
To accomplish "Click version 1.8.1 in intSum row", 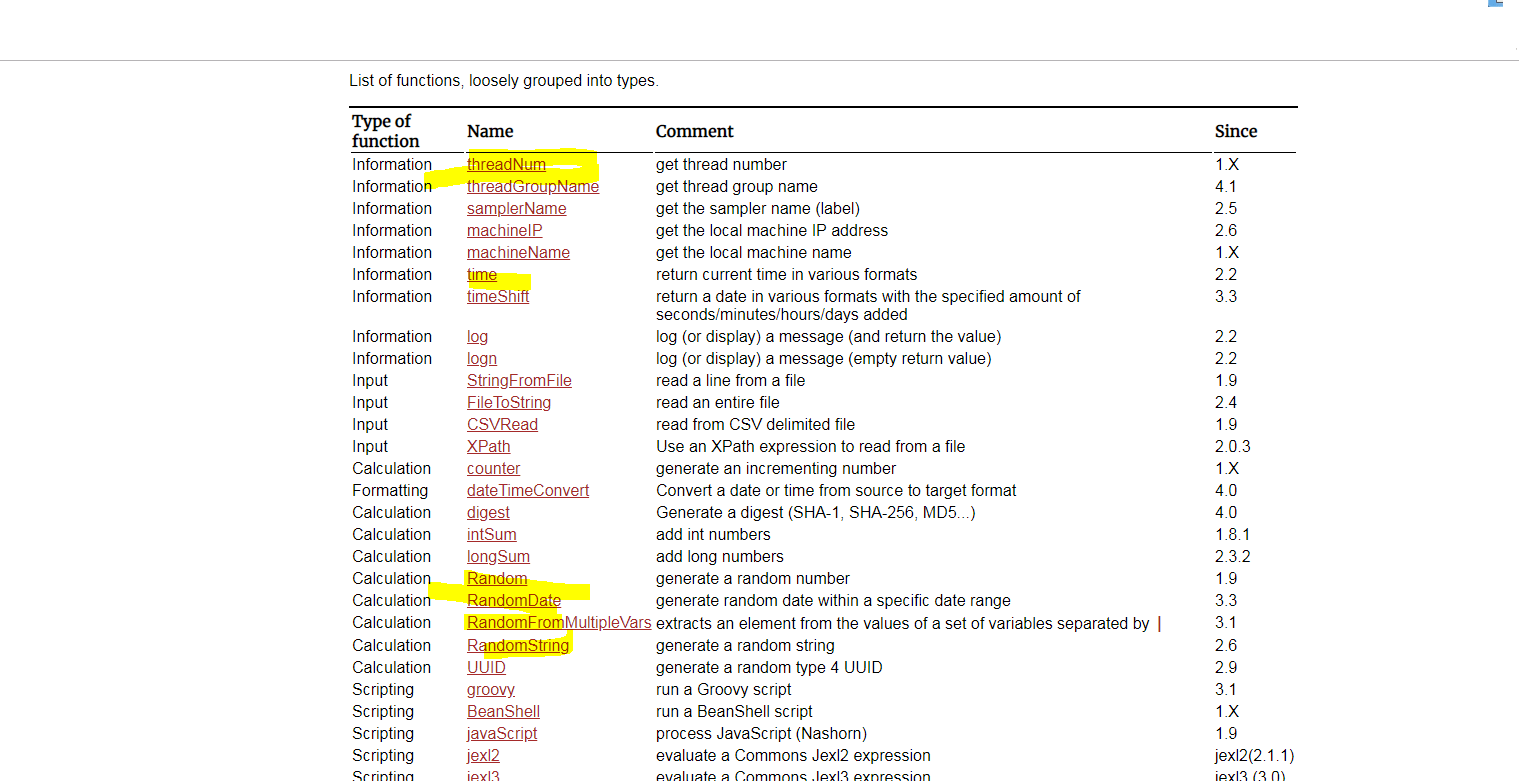I will click(1233, 534).
